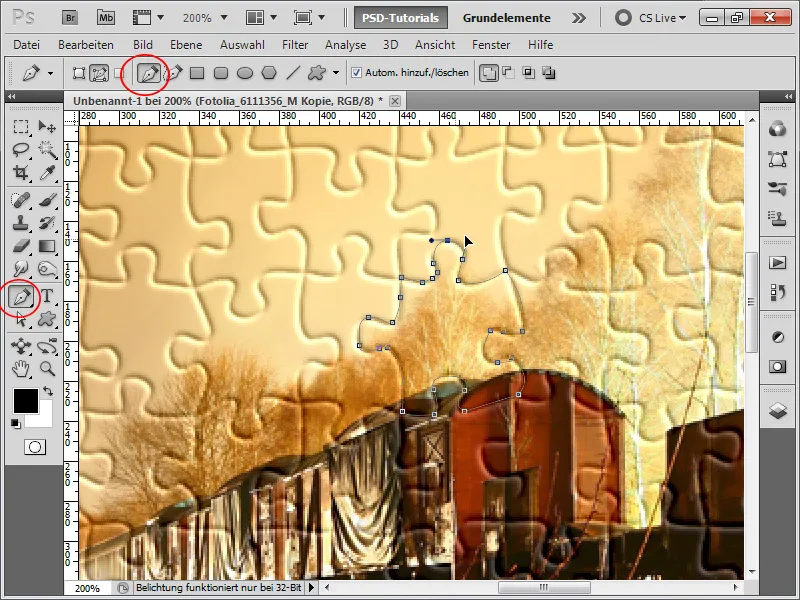Select the Horizontal Type tool

tap(47, 295)
